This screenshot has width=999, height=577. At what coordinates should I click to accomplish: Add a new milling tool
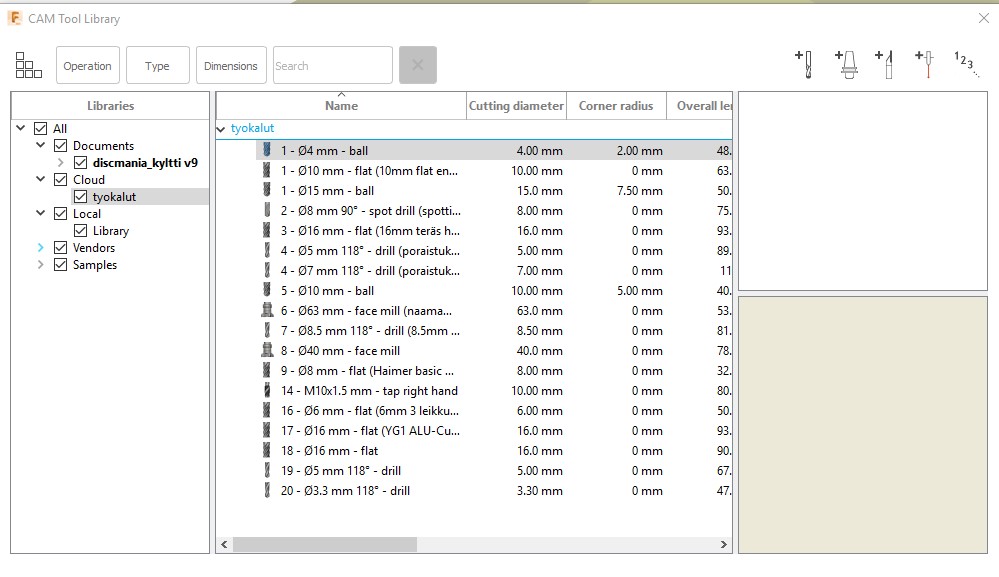(805, 62)
